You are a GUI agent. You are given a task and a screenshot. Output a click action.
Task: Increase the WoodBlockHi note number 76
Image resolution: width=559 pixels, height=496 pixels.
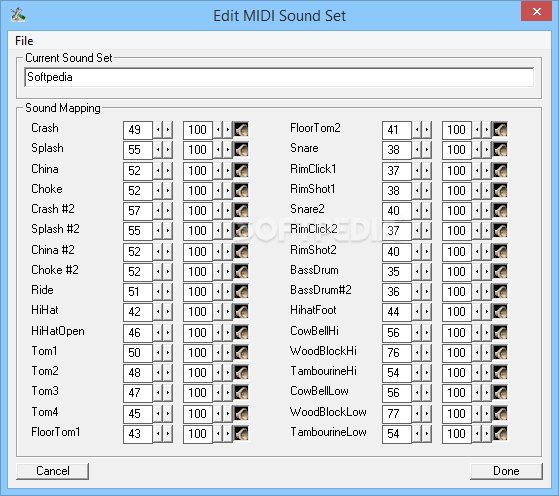426,353
